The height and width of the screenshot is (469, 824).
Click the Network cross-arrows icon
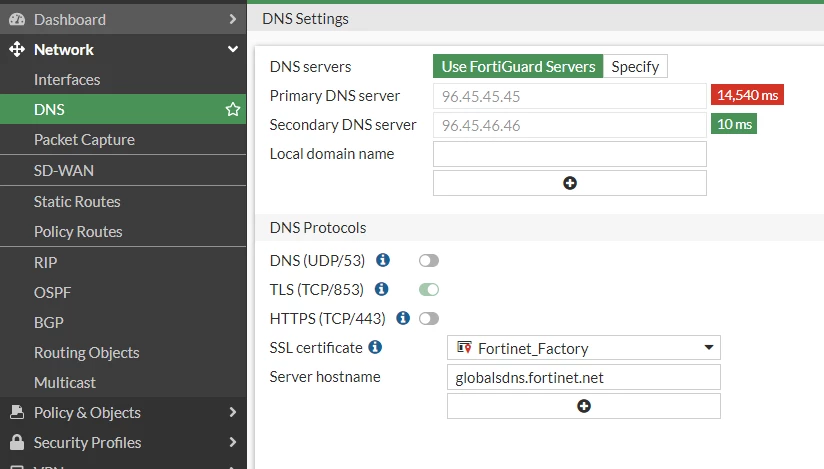pos(17,49)
